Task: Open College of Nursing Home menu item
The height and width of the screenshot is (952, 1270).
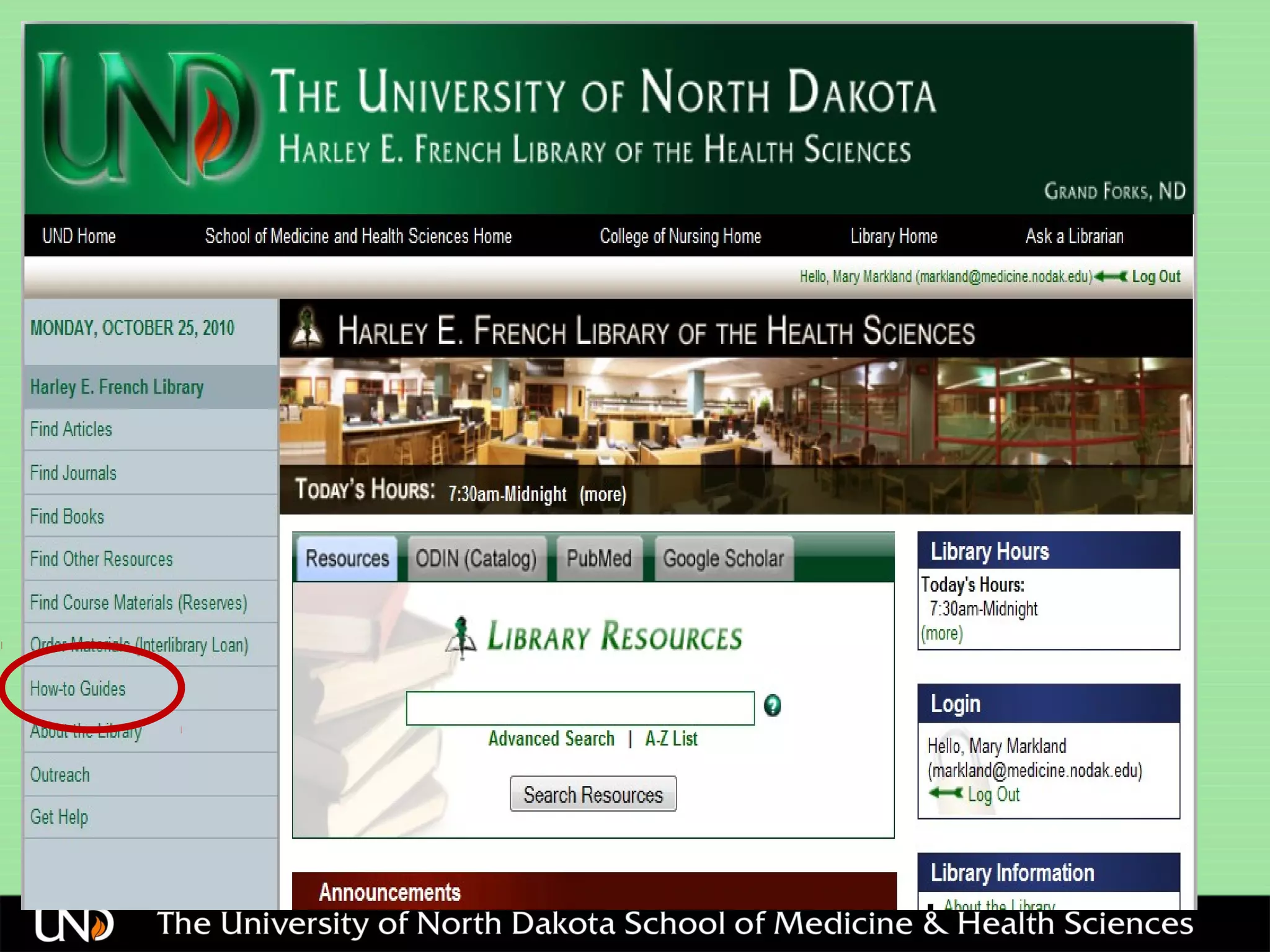Action: [680, 236]
